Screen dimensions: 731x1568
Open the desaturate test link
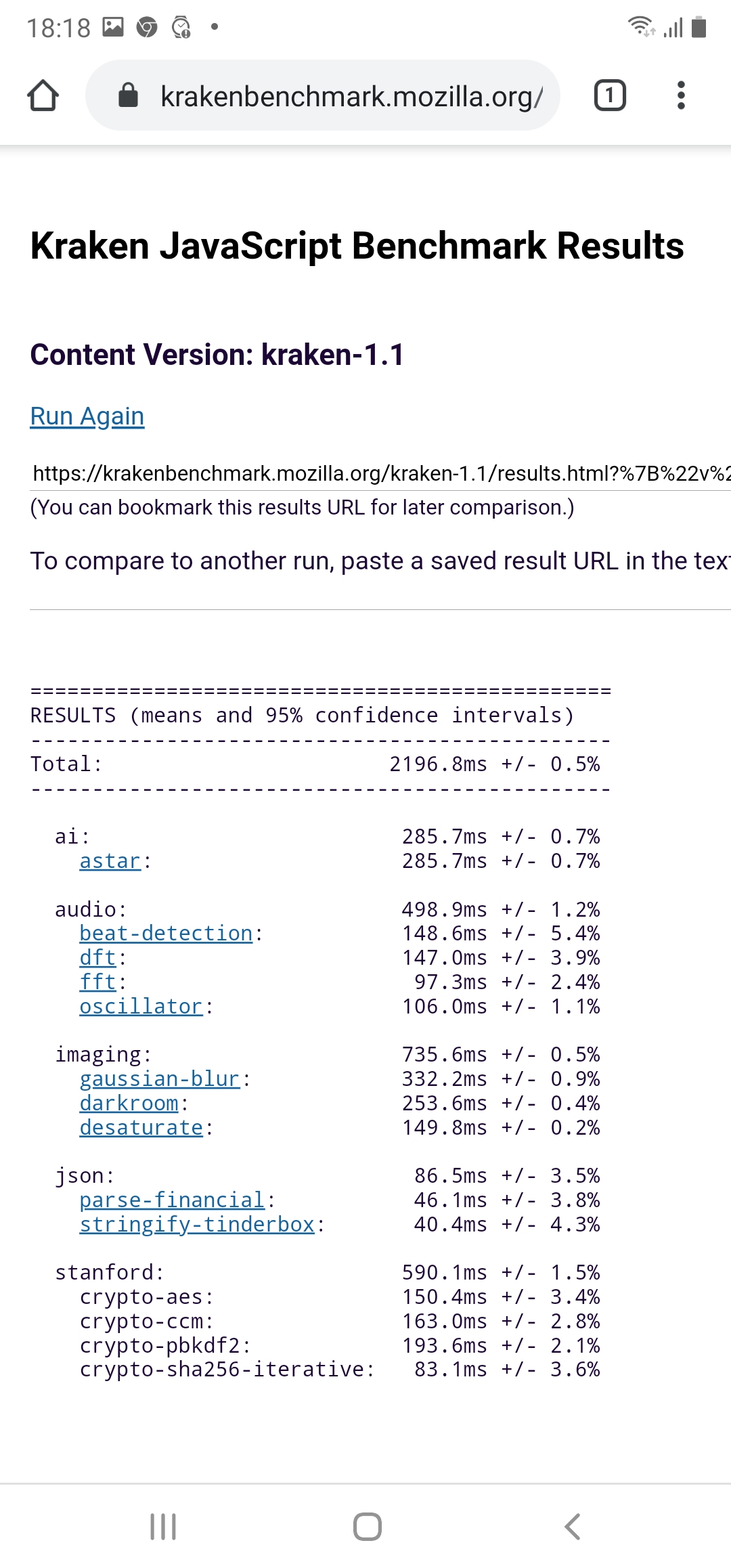[x=141, y=1128]
